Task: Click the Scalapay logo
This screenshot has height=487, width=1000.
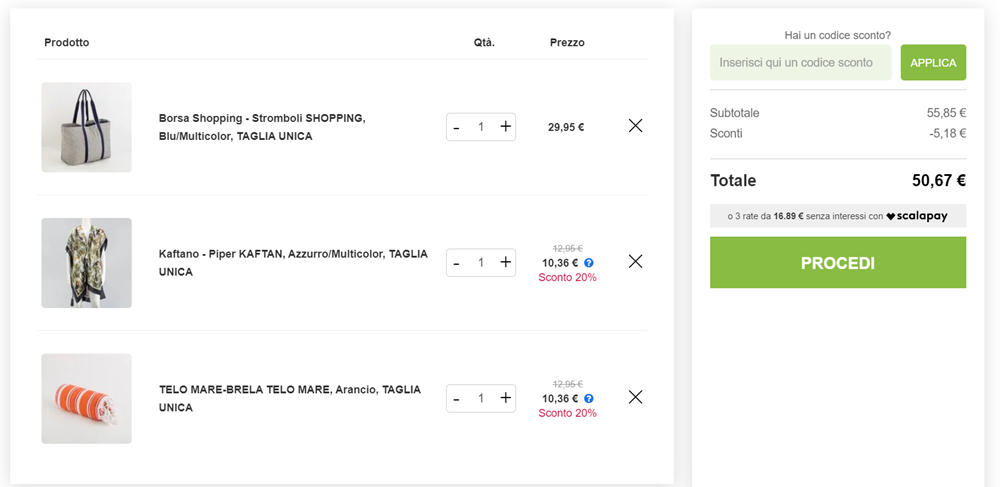Action: pyautogui.click(x=916, y=216)
